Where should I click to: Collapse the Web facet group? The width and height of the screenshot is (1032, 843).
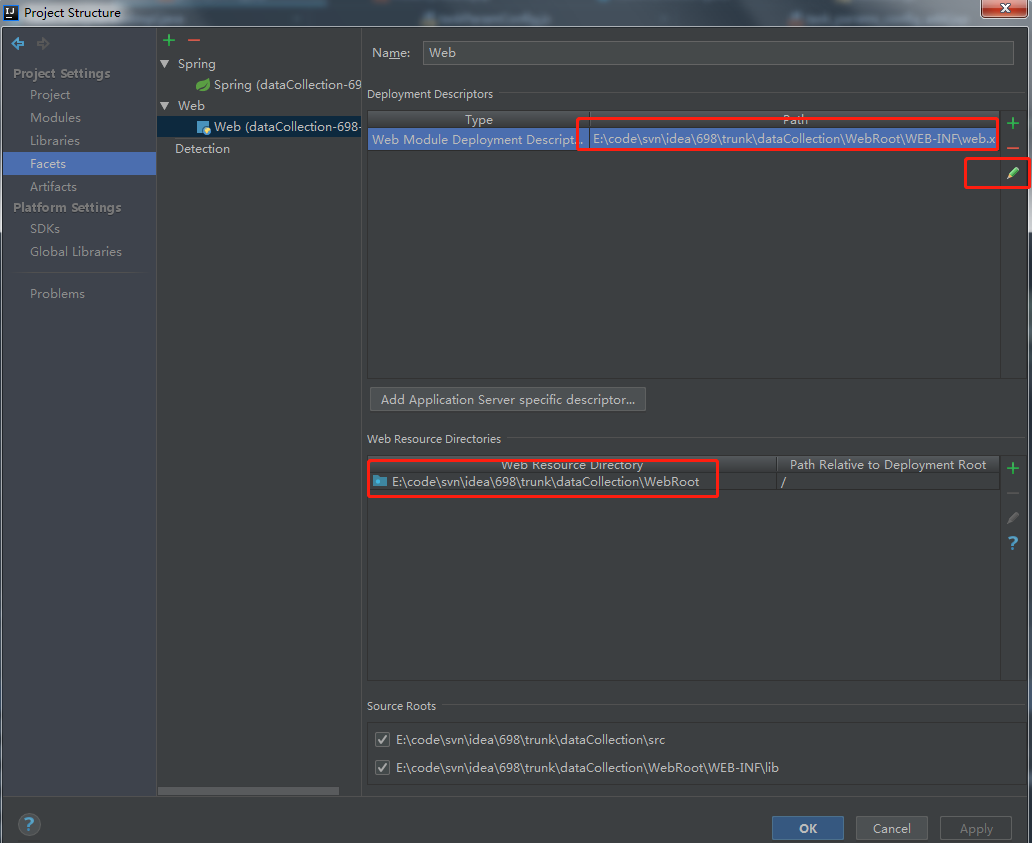pyautogui.click(x=165, y=106)
